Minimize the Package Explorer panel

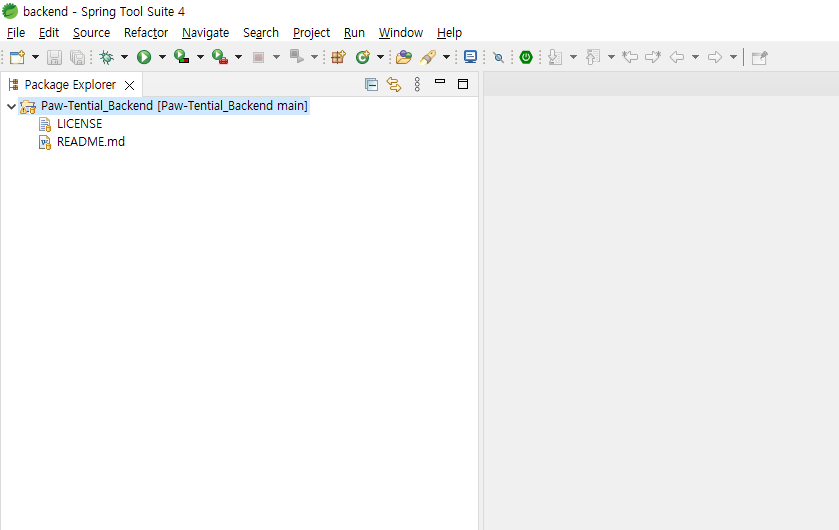[440, 82]
